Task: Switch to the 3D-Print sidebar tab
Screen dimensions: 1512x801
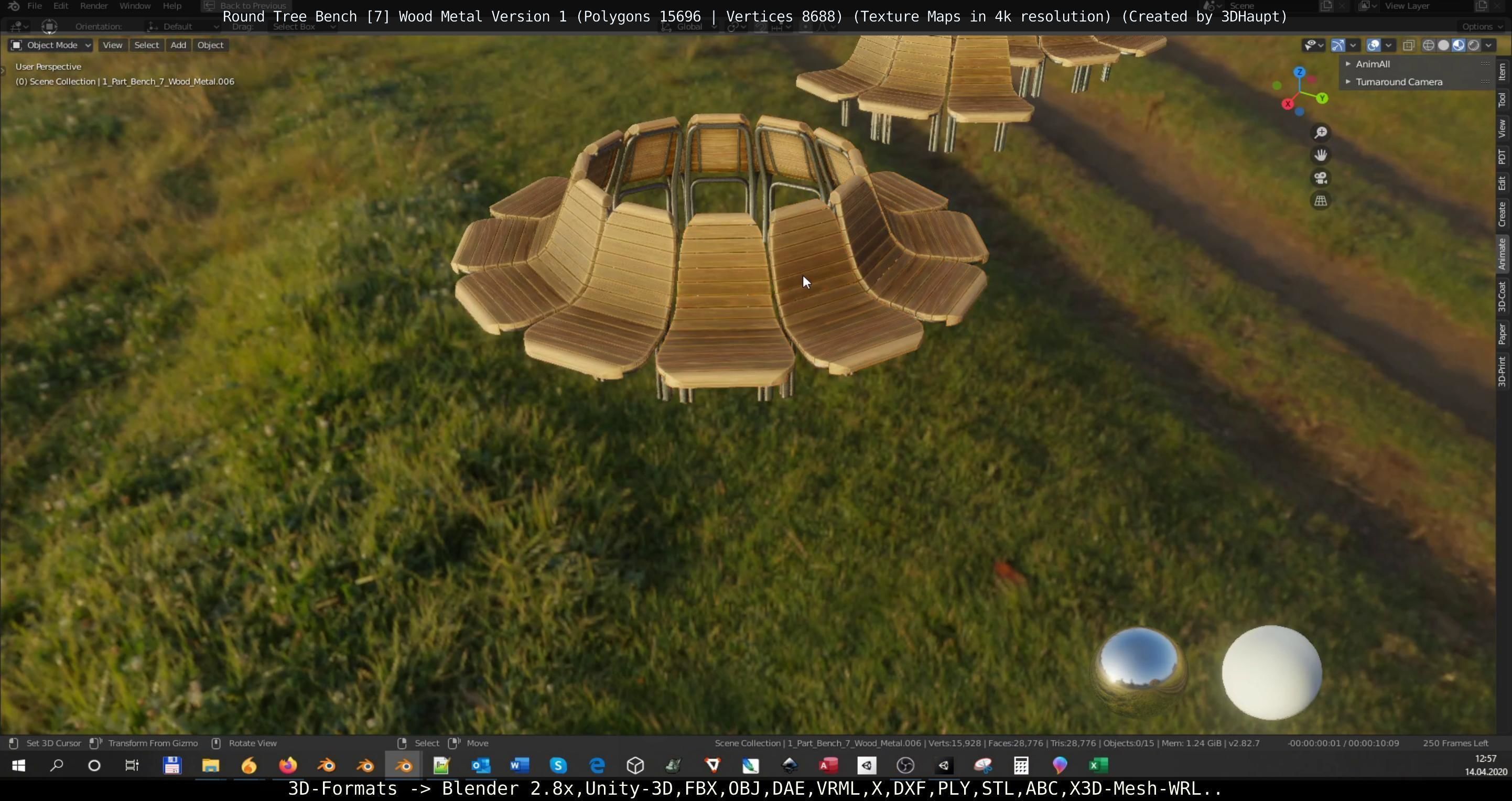Action: click(x=1502, y=372)
